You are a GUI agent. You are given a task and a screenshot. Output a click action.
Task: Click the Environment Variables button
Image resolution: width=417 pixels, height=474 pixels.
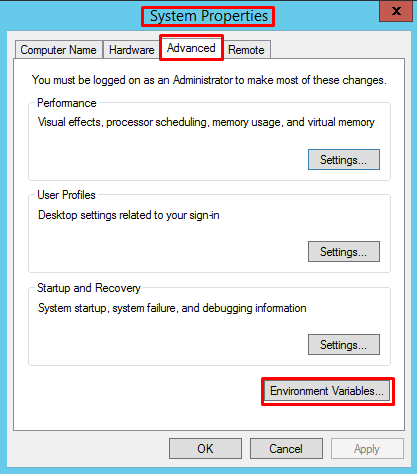[327, 391]
